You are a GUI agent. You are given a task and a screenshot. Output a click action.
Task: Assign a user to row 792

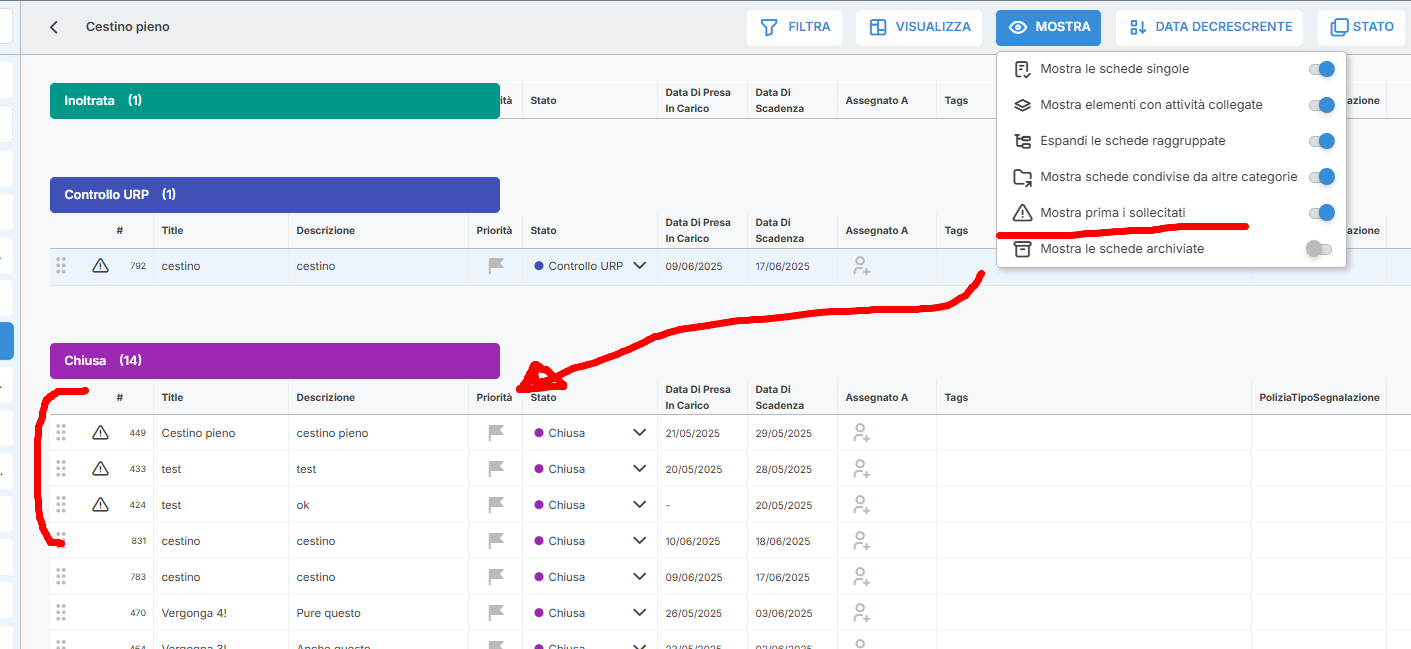[x=859, y=266]
